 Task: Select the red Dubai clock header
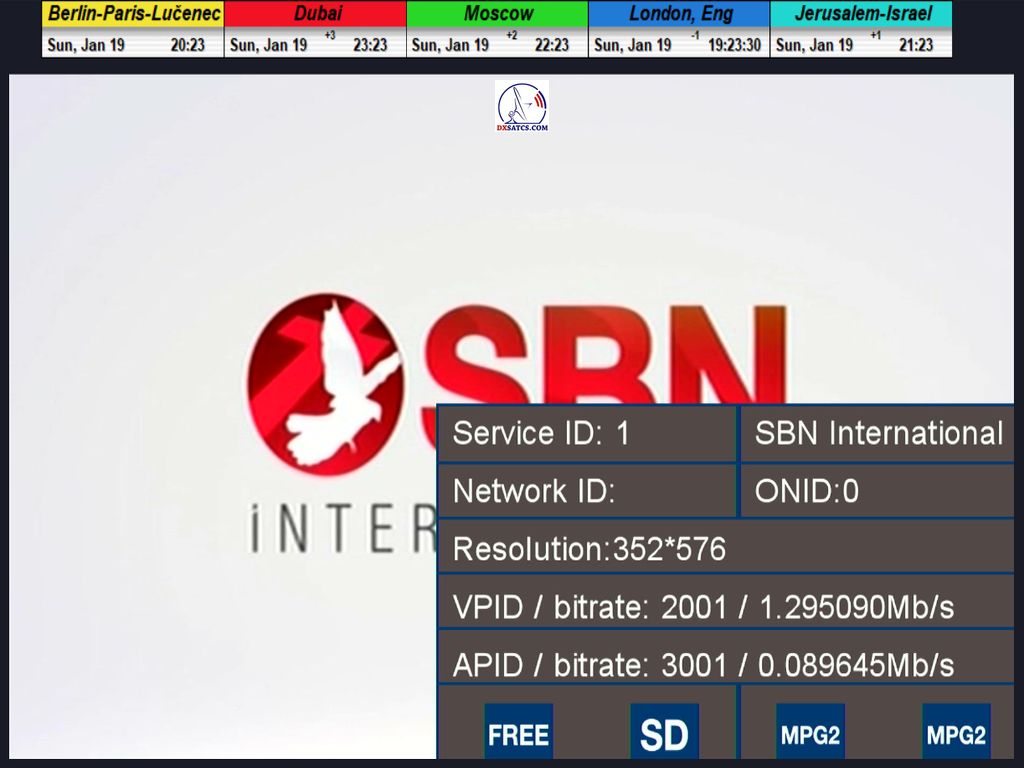[315, 14]
